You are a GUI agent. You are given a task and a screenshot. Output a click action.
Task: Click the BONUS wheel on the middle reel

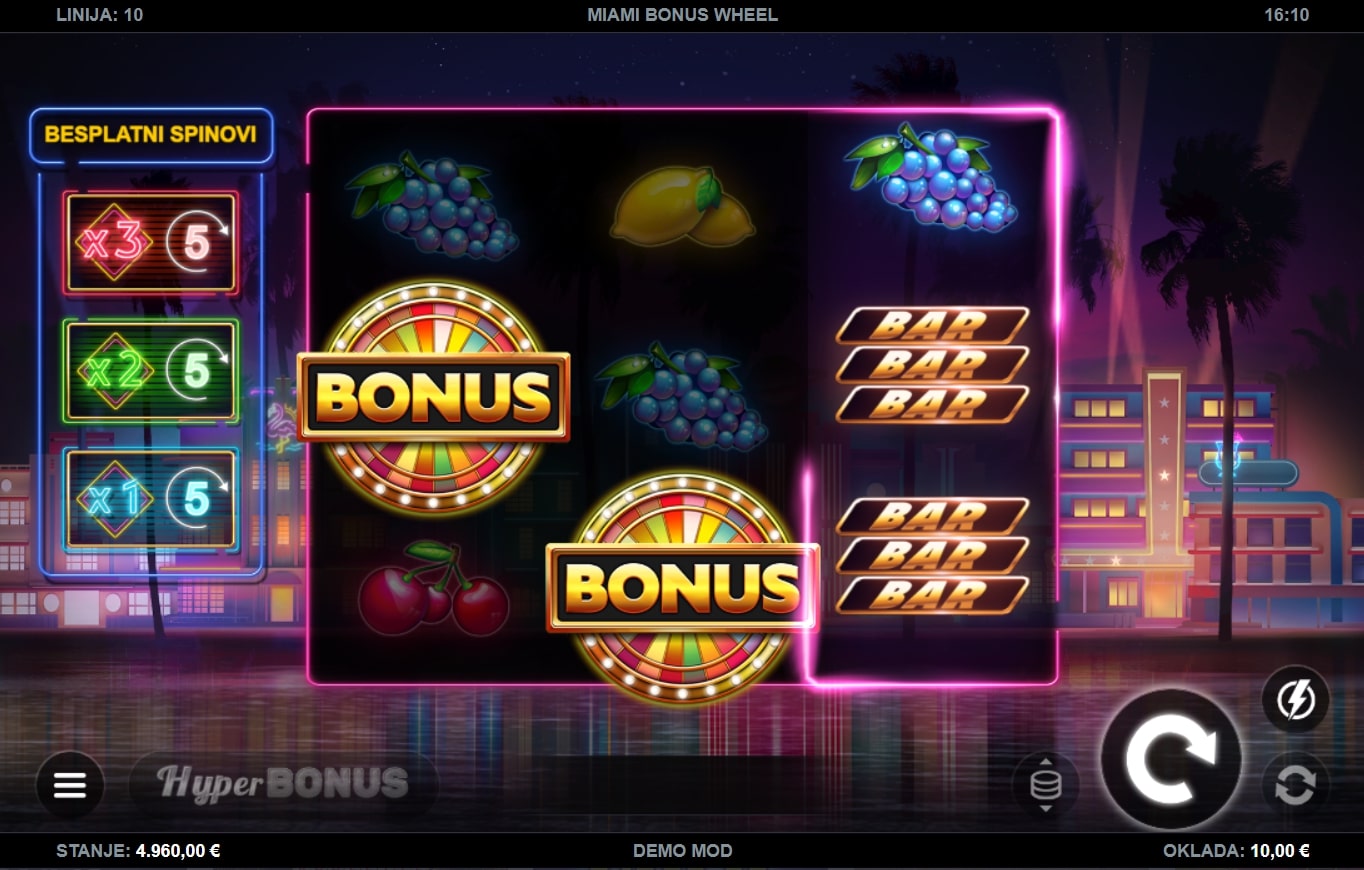click(x=683, y=587)
